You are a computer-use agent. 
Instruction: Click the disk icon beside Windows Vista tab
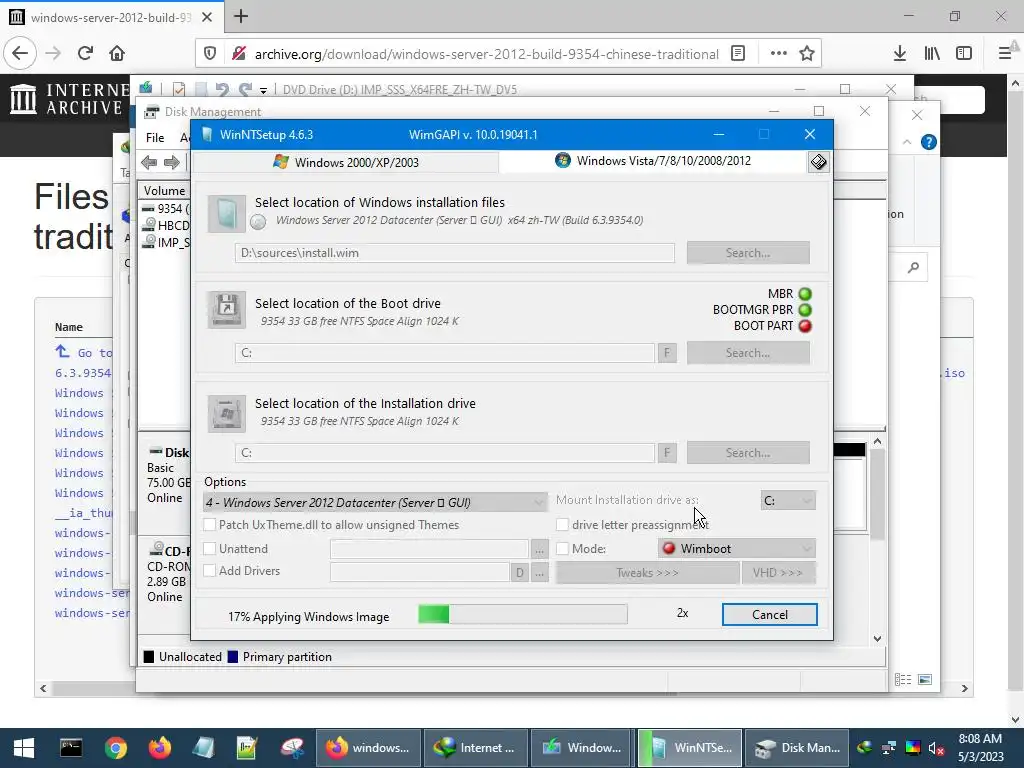[x=818, y=162]
